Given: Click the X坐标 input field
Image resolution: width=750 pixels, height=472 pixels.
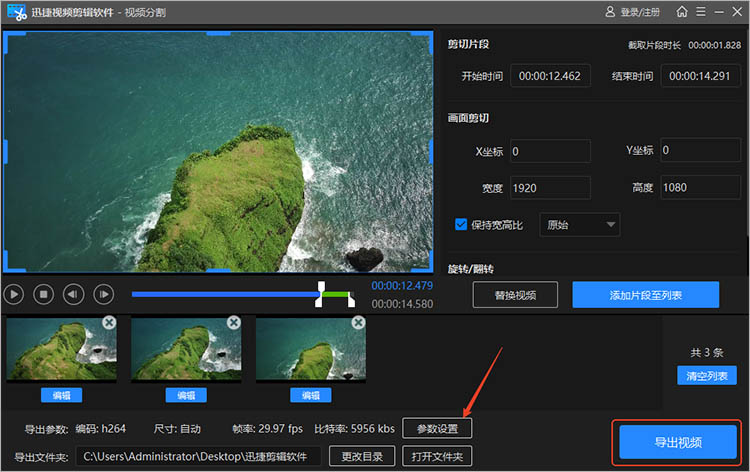Looking at the screenshot, I should tap(550, 151).
